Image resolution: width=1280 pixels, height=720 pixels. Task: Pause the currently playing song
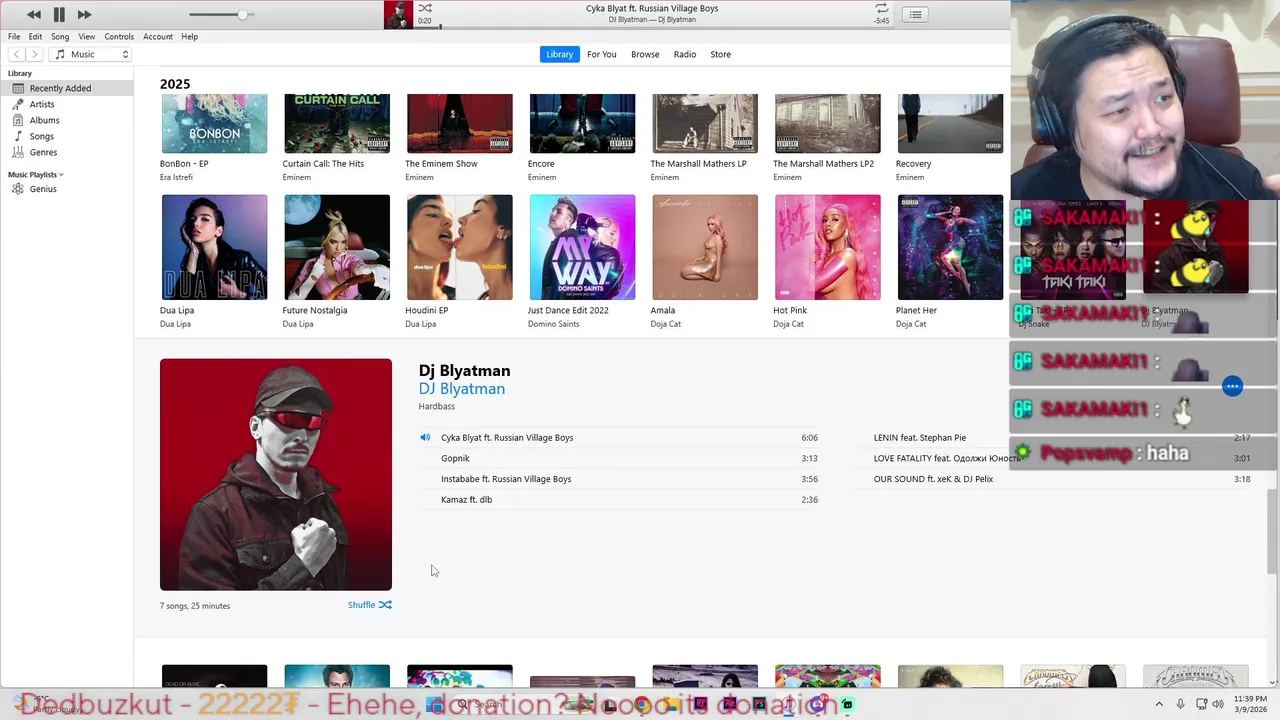pos(59,14)
